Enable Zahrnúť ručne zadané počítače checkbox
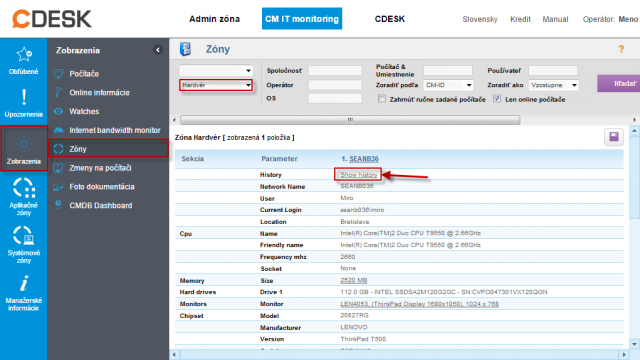The image size is (640, 360). tap(382, 99)
